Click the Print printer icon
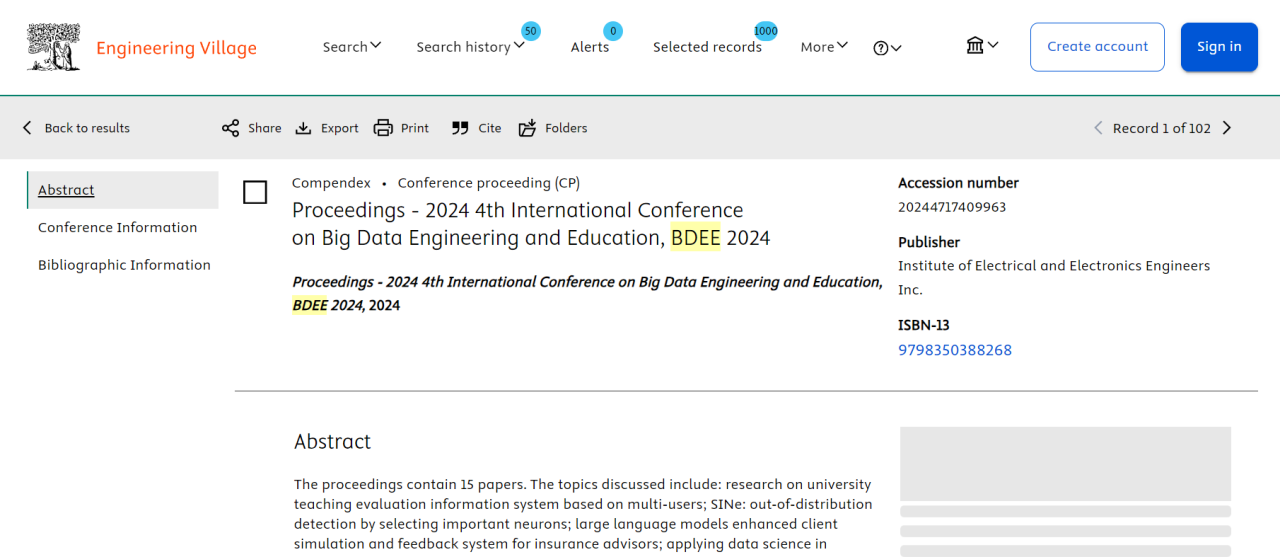The image size is (1280, 557). tap(383, 128)
